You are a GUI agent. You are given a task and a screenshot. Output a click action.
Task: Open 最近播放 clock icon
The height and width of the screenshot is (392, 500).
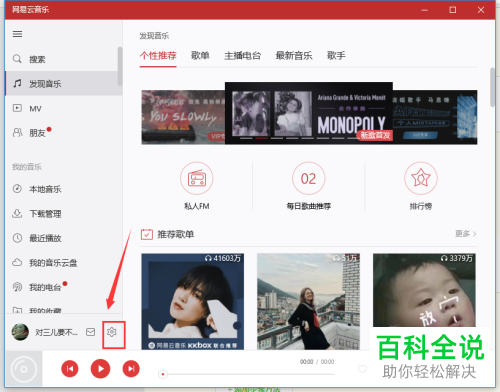coord(17,238)
